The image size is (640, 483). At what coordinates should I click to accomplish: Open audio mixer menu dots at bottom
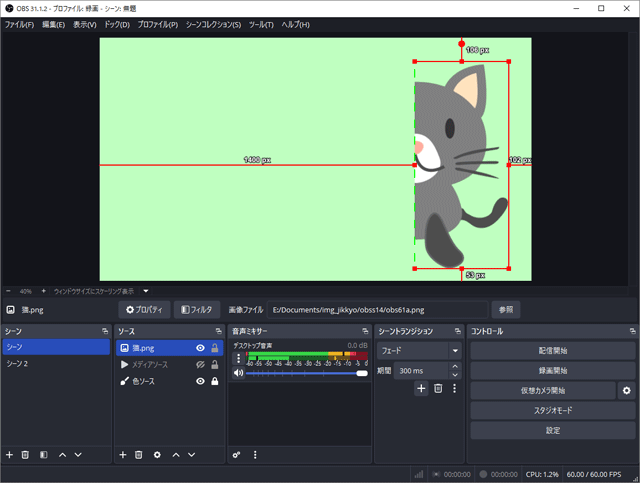(x=255, y=454)
